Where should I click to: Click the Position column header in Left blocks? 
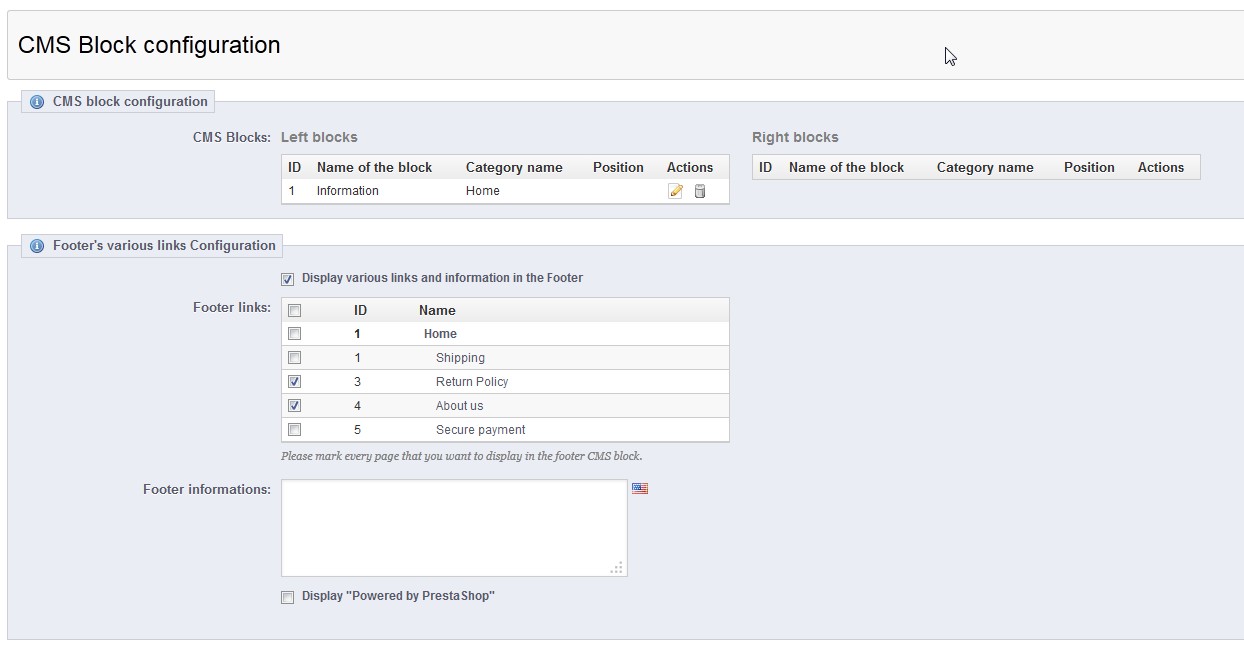[618, 167]
